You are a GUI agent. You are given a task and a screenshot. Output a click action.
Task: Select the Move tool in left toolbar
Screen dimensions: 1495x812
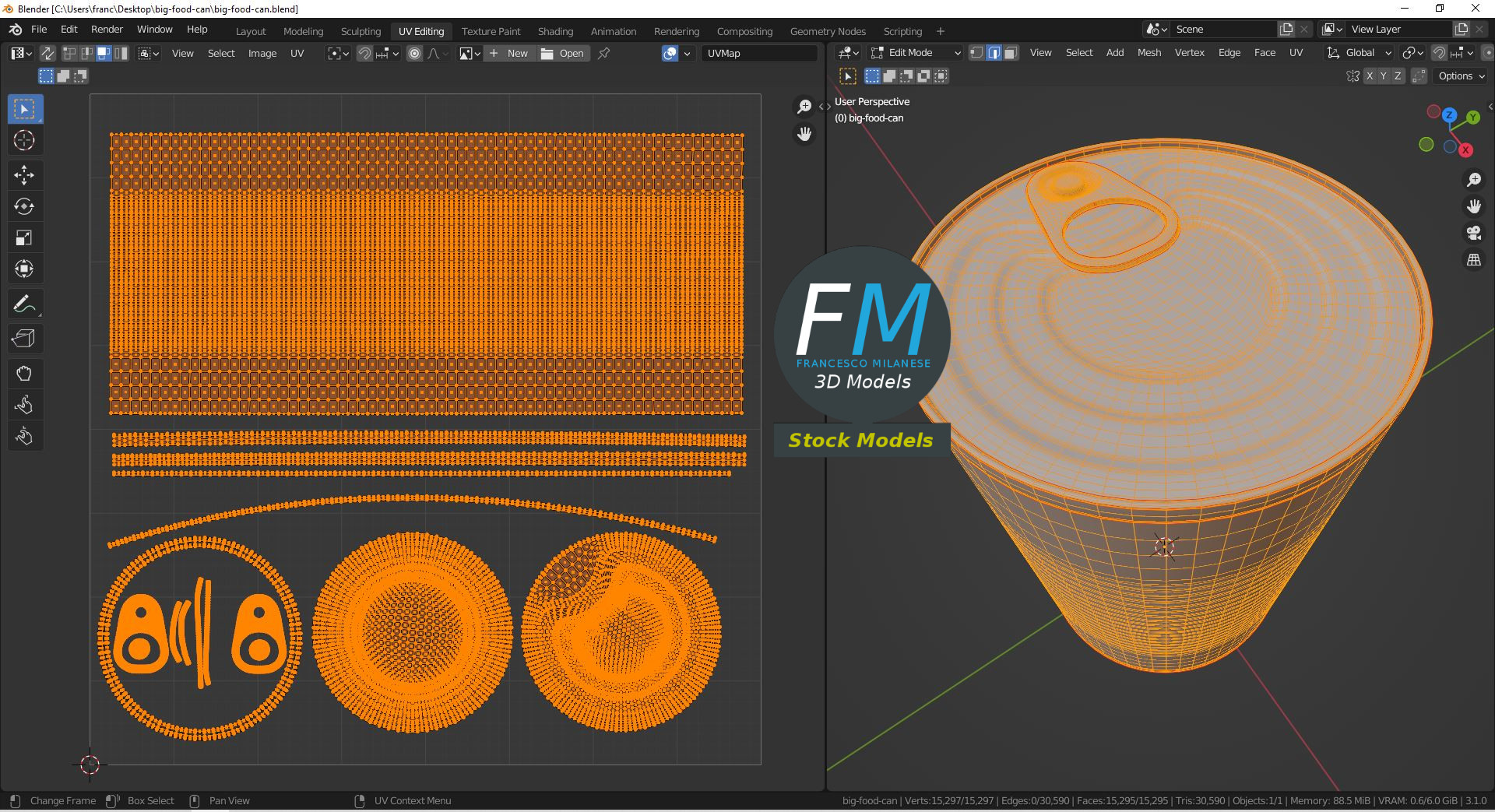tap(24, 175)
